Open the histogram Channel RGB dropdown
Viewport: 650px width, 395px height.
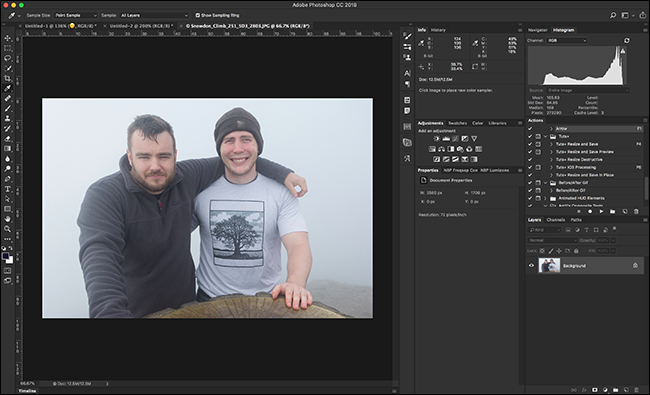[567, 41]
